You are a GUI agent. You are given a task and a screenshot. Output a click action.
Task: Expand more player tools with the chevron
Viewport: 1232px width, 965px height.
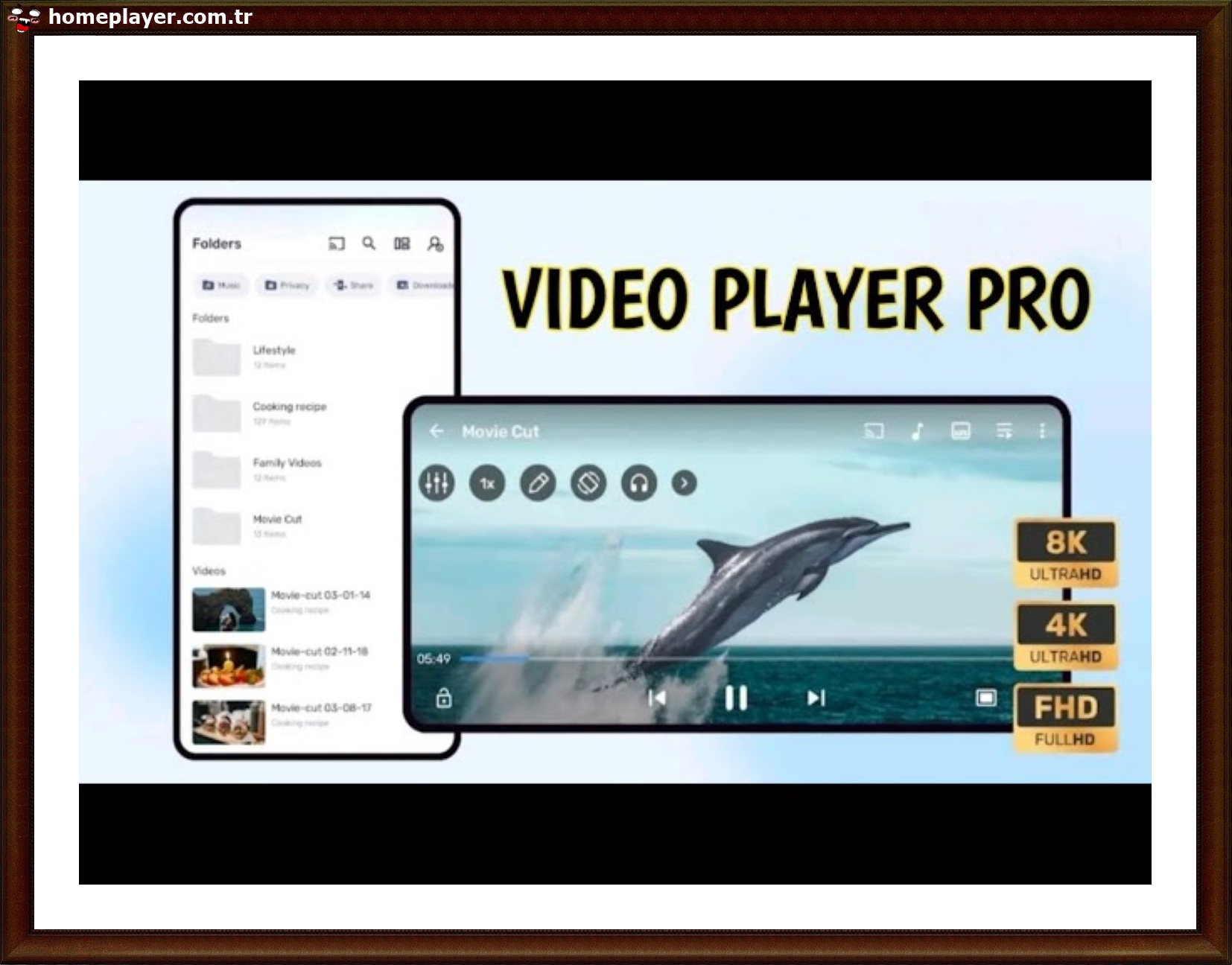[683, 482]
